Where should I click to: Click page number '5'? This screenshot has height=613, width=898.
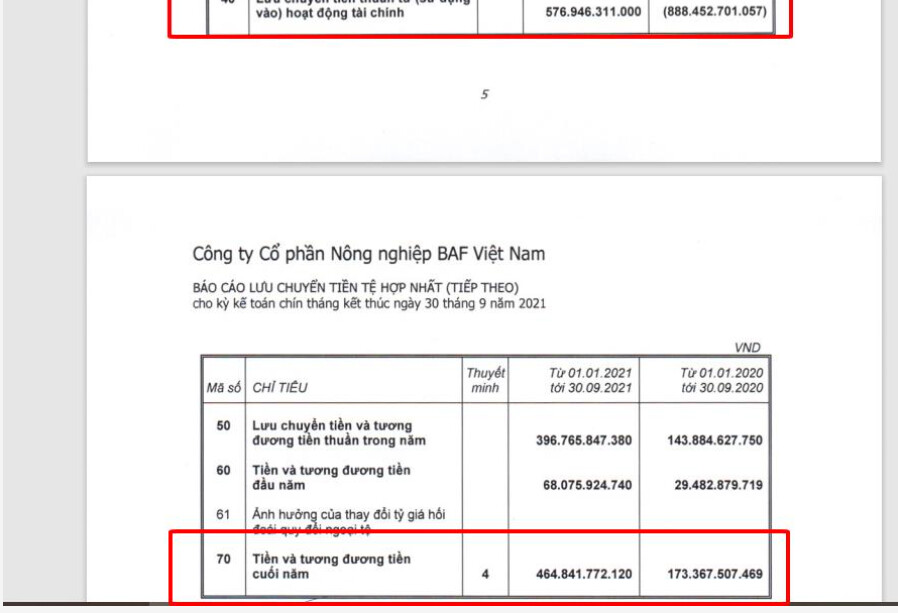[x=485, y=94]
